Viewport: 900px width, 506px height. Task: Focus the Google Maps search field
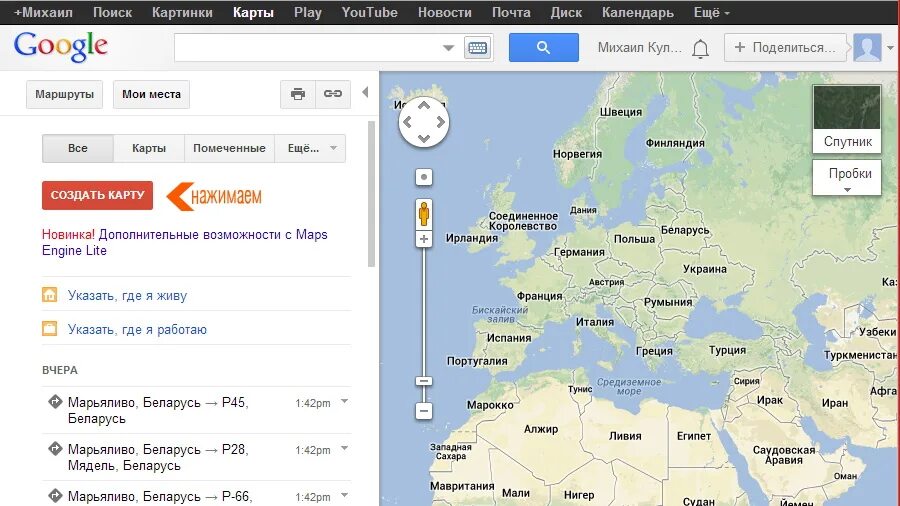pyautogui.click(x=308, y=48)
